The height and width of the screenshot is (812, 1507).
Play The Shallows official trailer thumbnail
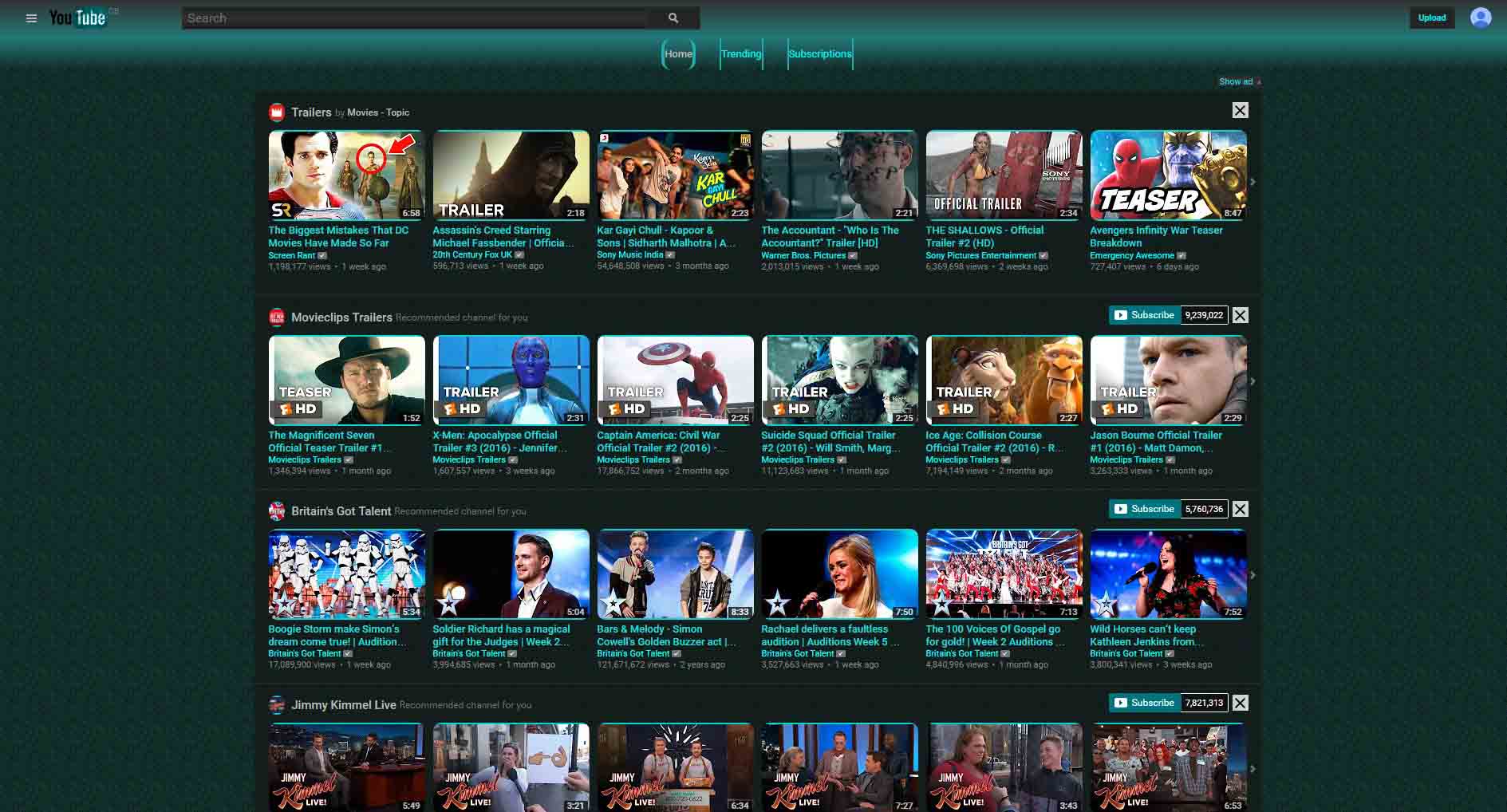click(1004, 175)
